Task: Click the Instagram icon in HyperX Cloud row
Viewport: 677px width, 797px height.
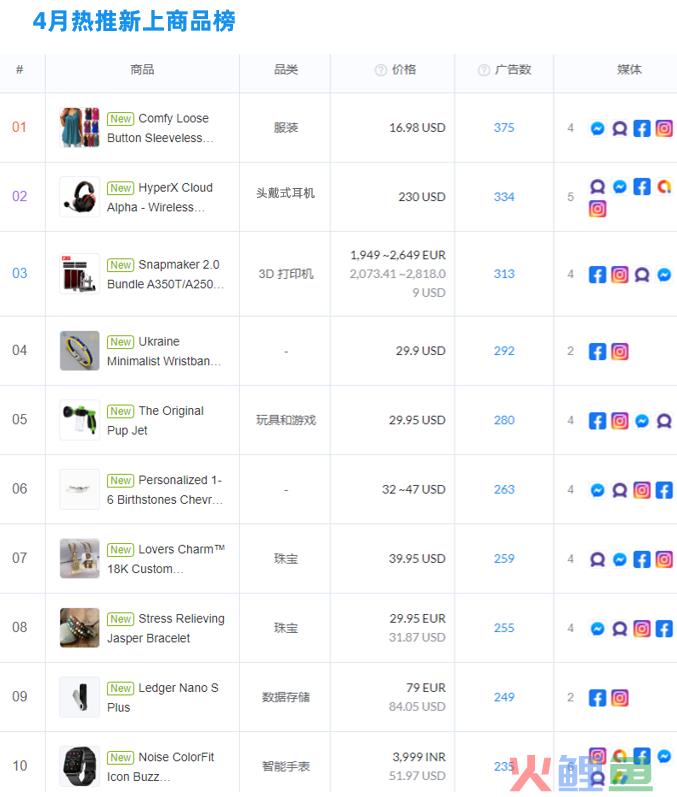Action: [x=598, y=209]
